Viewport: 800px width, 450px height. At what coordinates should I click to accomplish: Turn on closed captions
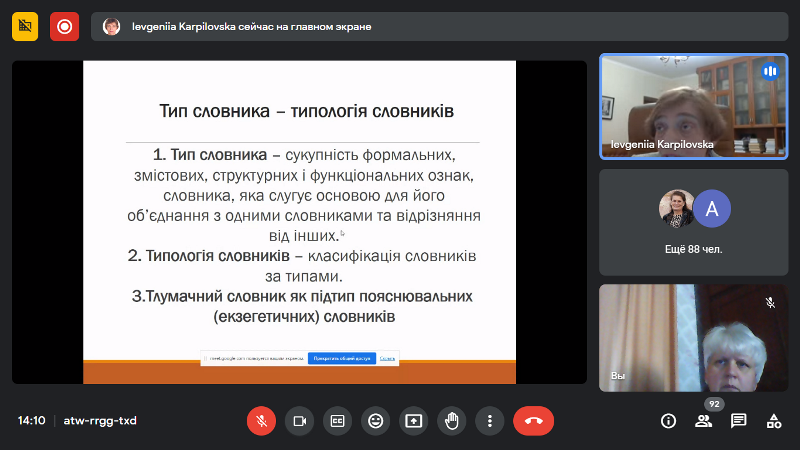(x=337, y=421)
